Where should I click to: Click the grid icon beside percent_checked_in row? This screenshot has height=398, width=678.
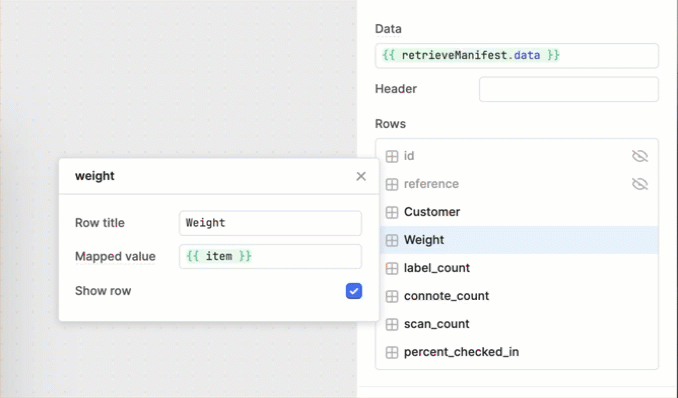[392, 353]
